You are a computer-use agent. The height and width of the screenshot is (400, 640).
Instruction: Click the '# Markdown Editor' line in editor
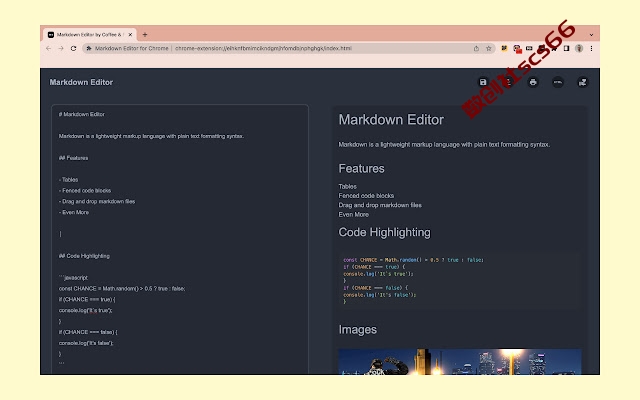82,114
